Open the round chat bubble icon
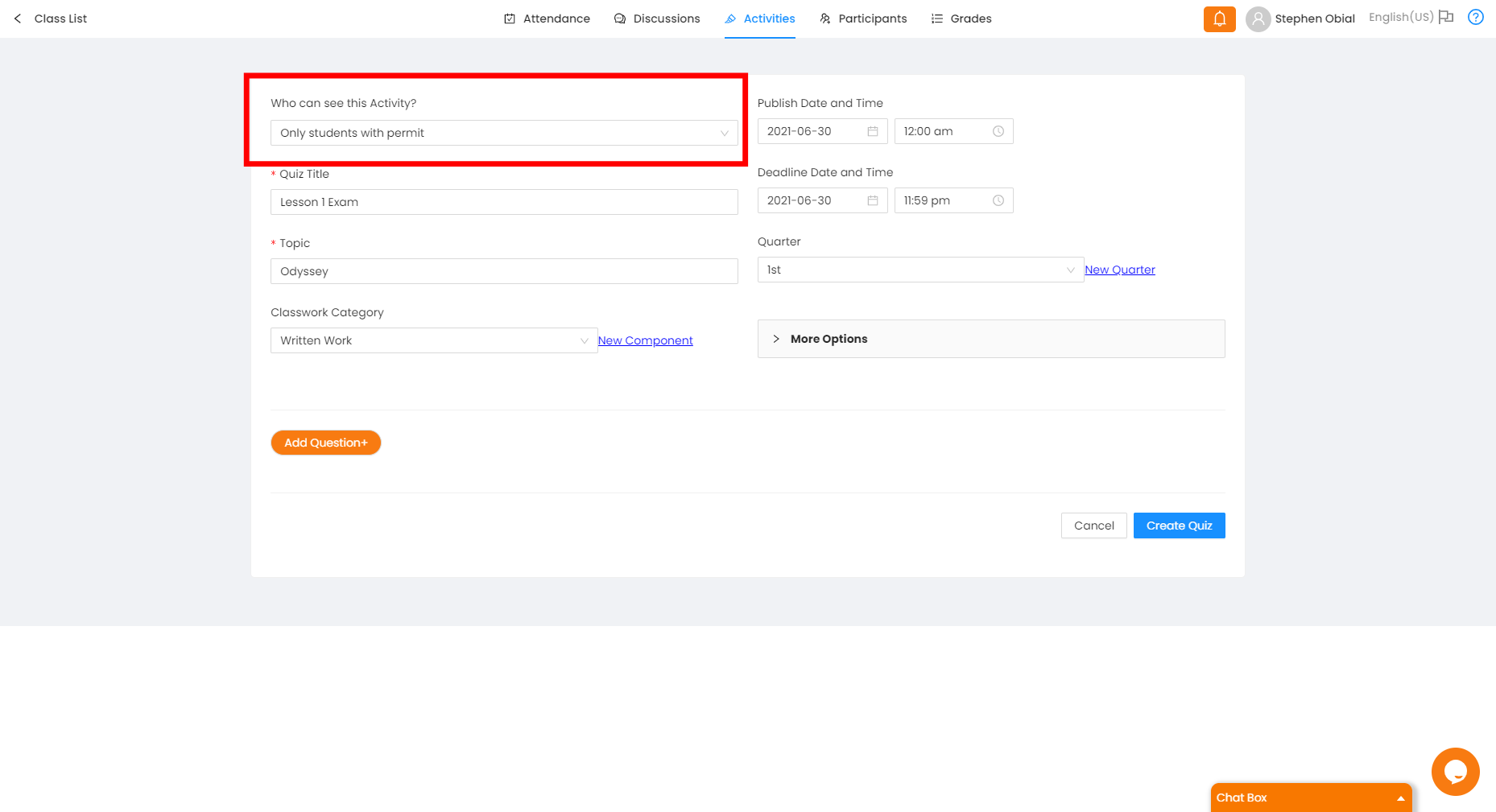 click(x=1455, y=771)
